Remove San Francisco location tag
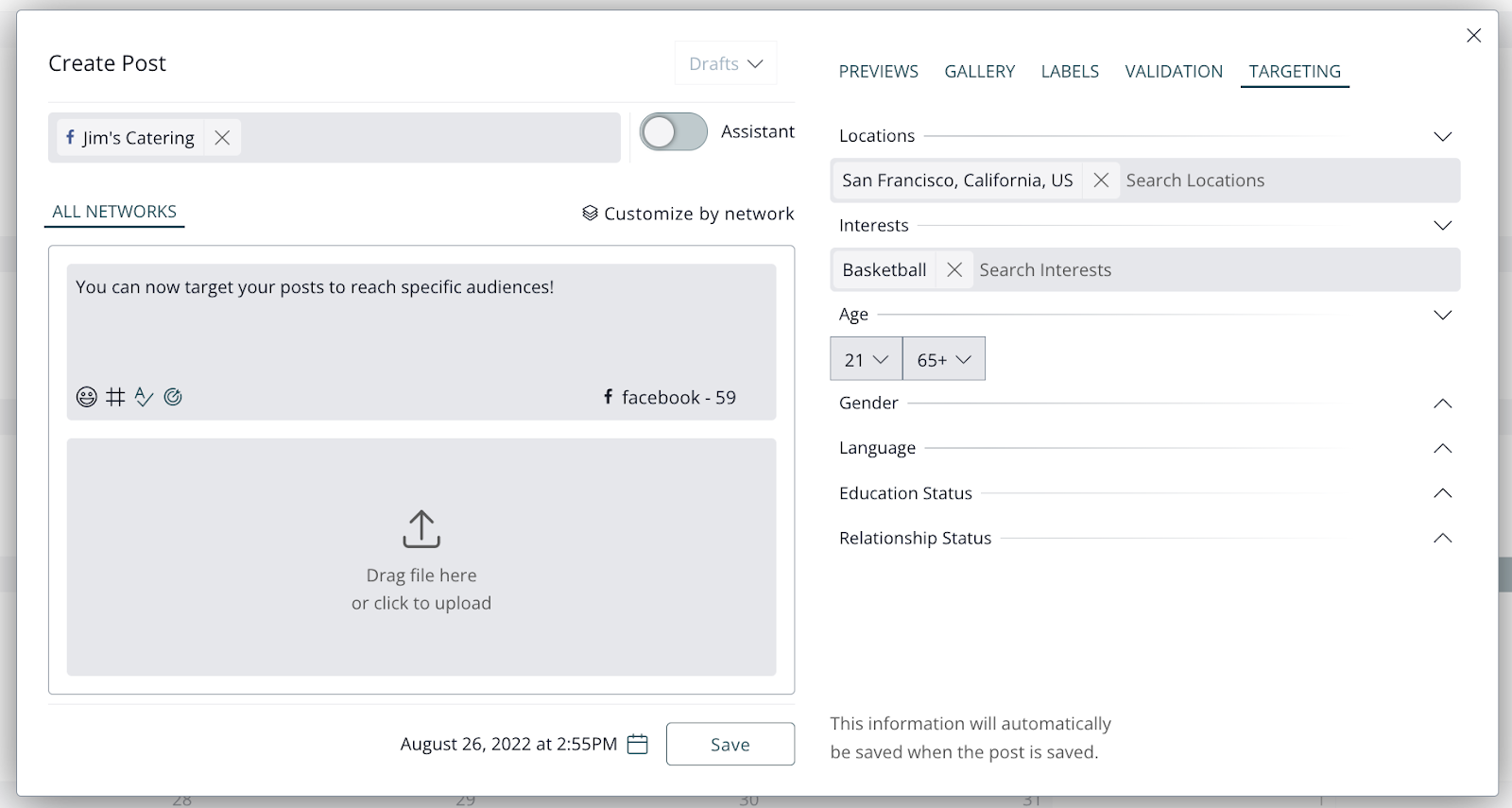The image size is (1512, 808). click(1101, 181)
